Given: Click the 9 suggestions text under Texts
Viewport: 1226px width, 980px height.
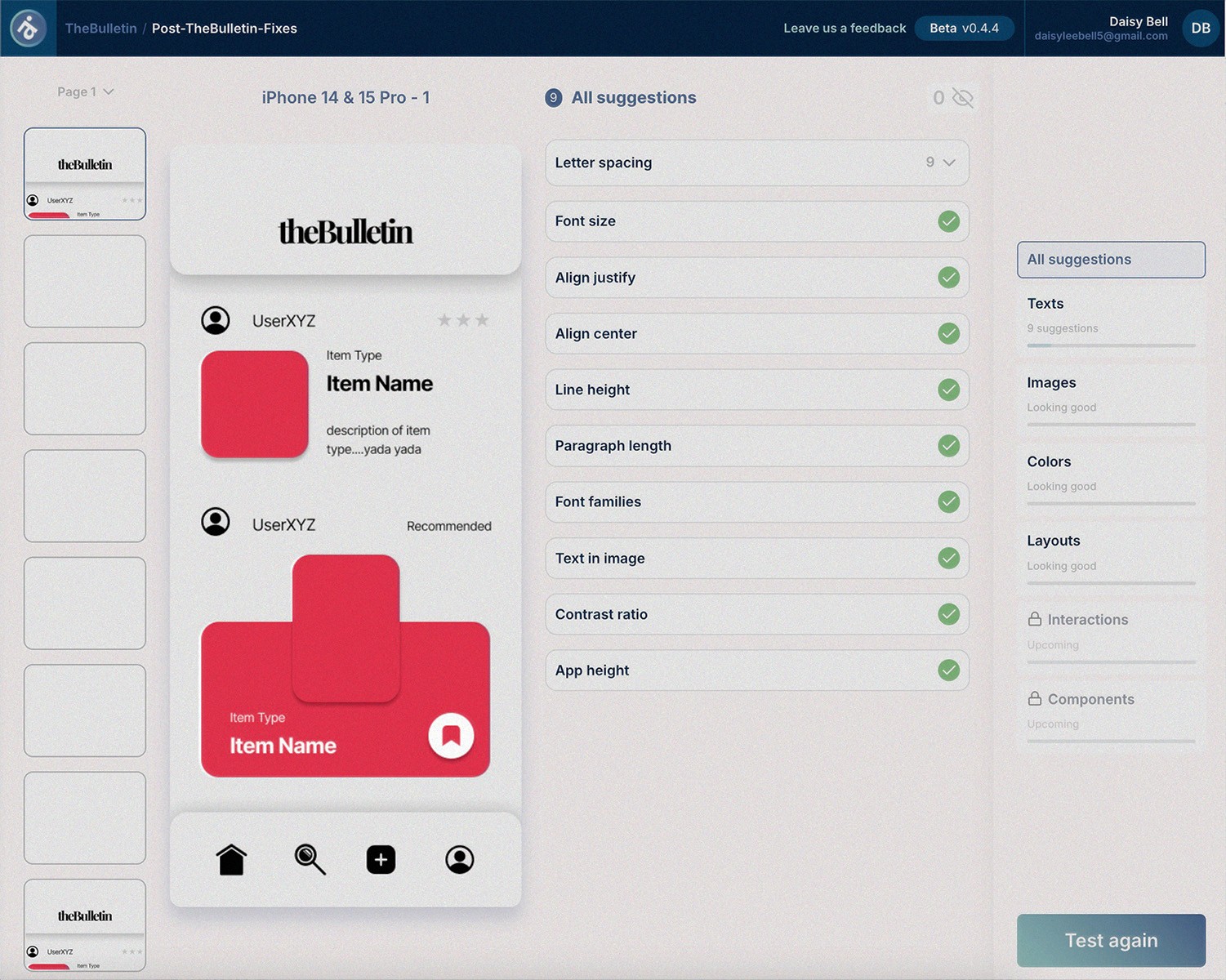Looking at the screenshot, I should (x=1063, y=328).
